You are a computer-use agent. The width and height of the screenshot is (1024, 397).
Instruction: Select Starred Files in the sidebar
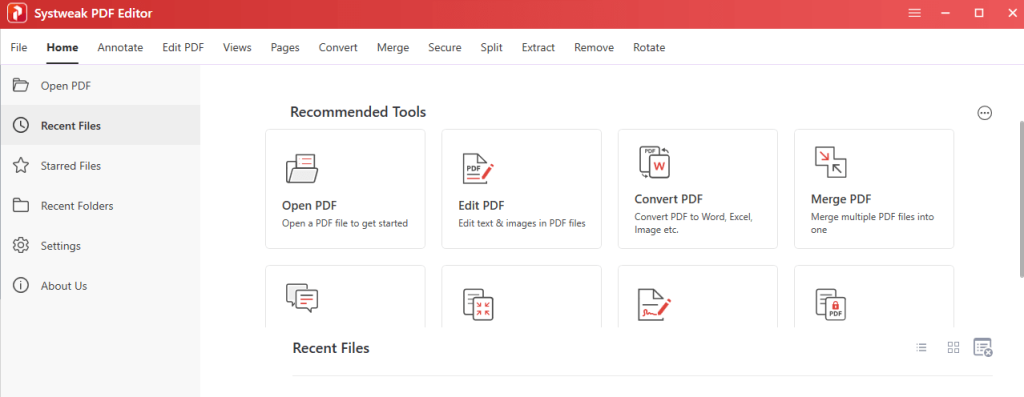pos(101,165)
